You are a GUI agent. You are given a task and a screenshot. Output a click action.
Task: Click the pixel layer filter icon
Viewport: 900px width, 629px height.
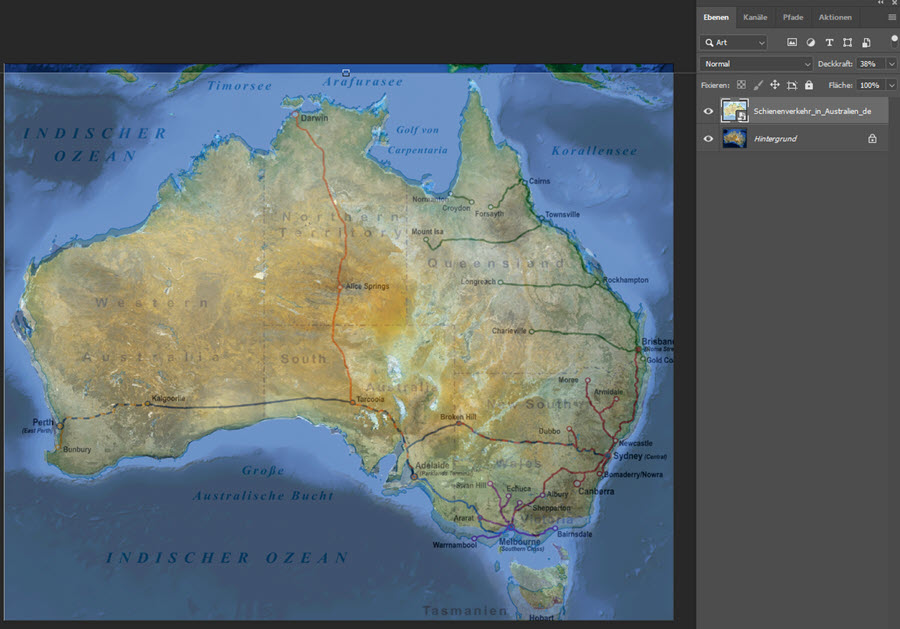(792, 43)
